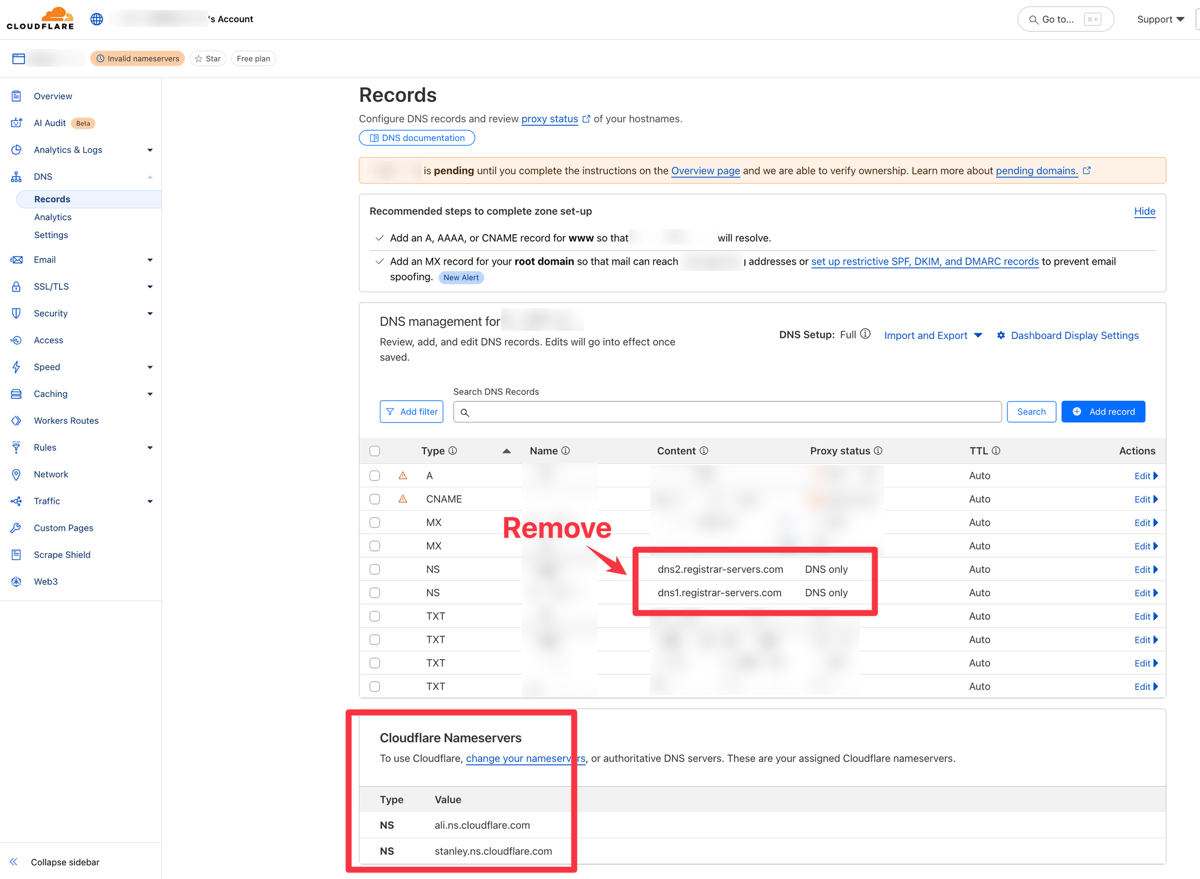Expand the Rules sidebar section arrow
Screen dimensions: 1200x879
tap(150, 448)
